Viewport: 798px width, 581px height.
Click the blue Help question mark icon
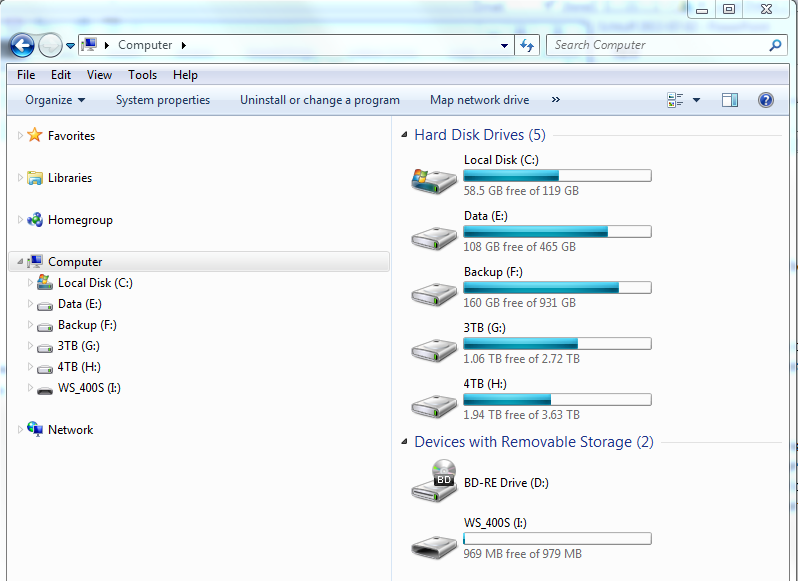765,100
